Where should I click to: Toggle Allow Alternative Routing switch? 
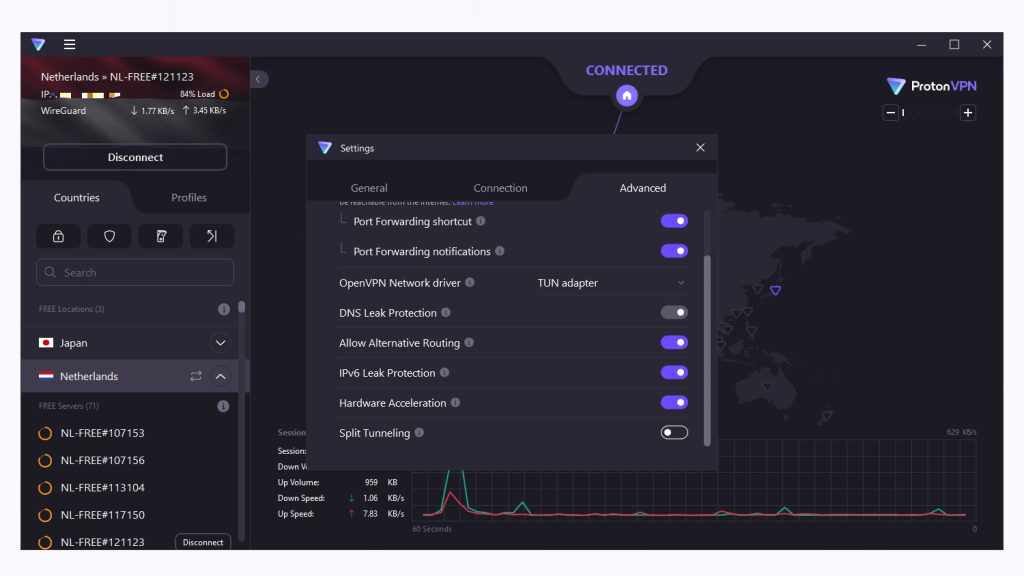(674, 343)
